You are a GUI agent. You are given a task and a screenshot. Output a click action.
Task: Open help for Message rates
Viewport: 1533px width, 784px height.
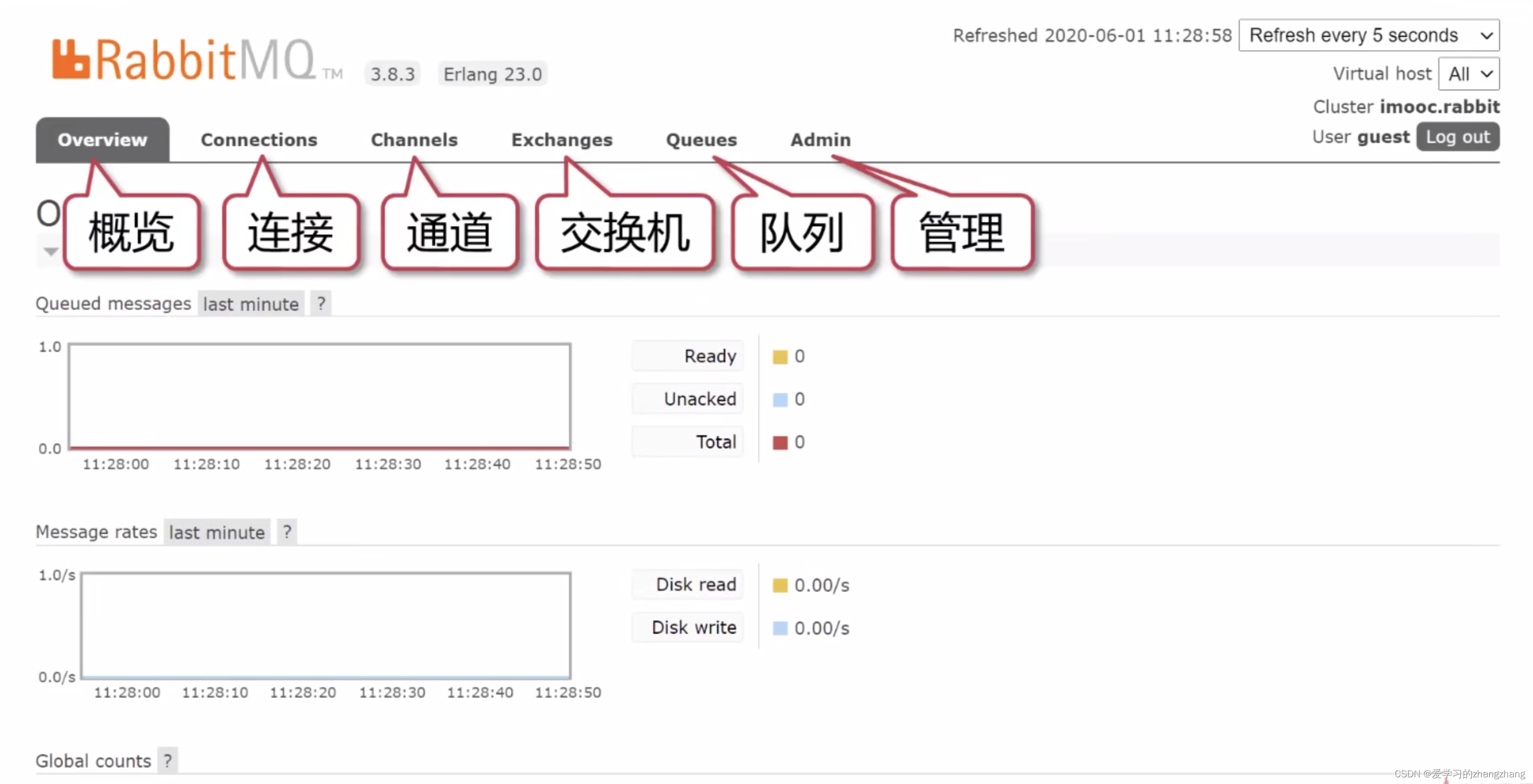(x=288, y=531)
